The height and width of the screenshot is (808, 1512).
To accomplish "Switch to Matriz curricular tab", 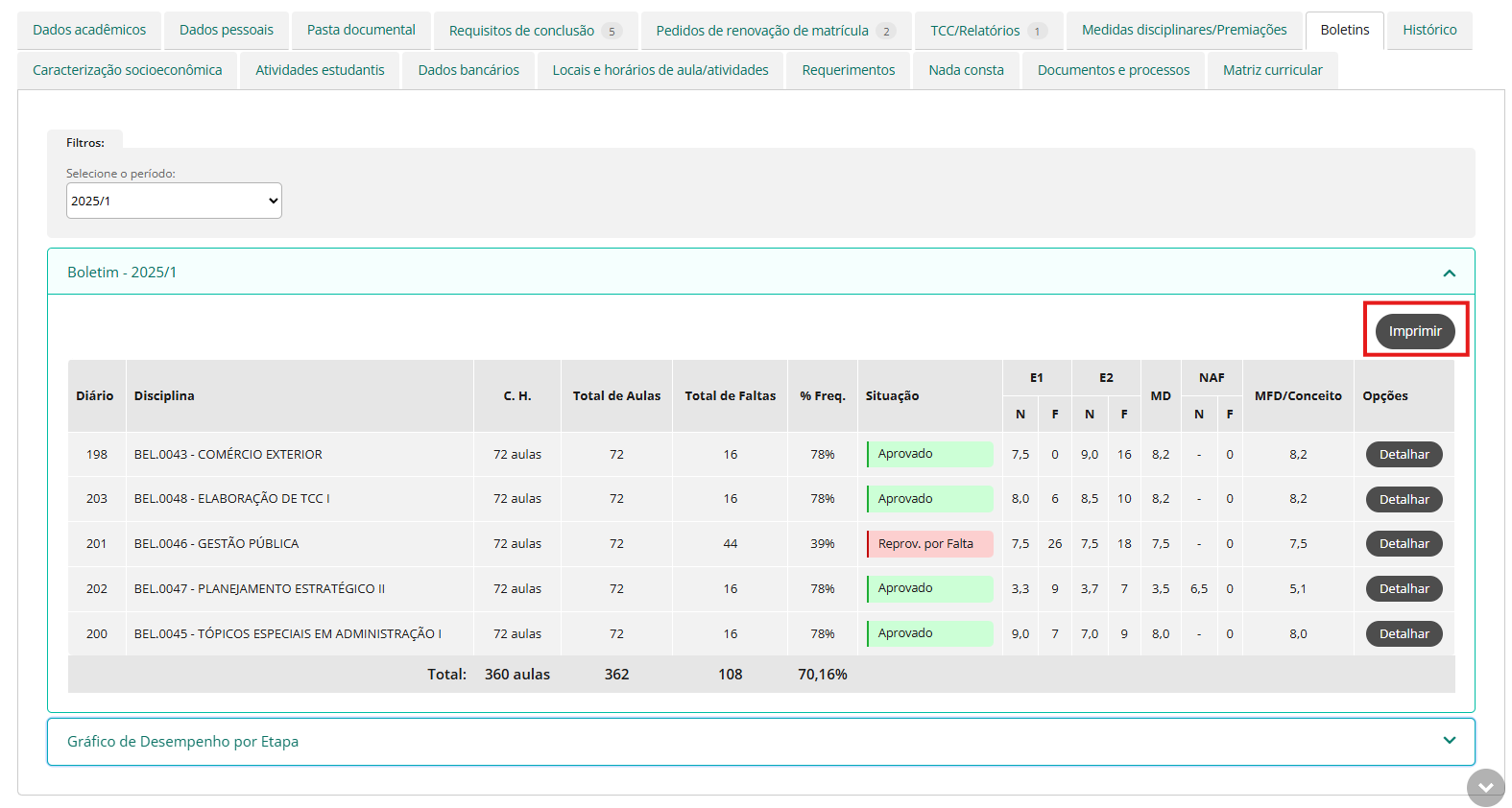I will (x=1272, y=70).
